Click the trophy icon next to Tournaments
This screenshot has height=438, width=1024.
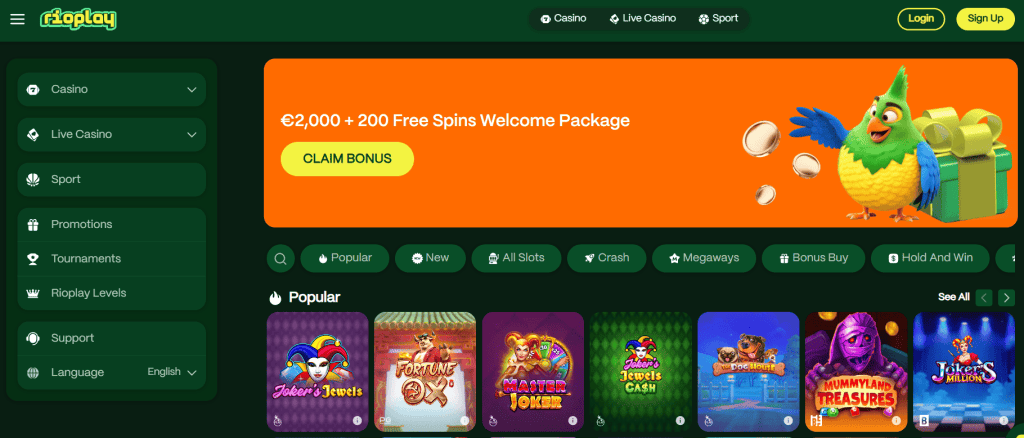click(x=33, y=258)
